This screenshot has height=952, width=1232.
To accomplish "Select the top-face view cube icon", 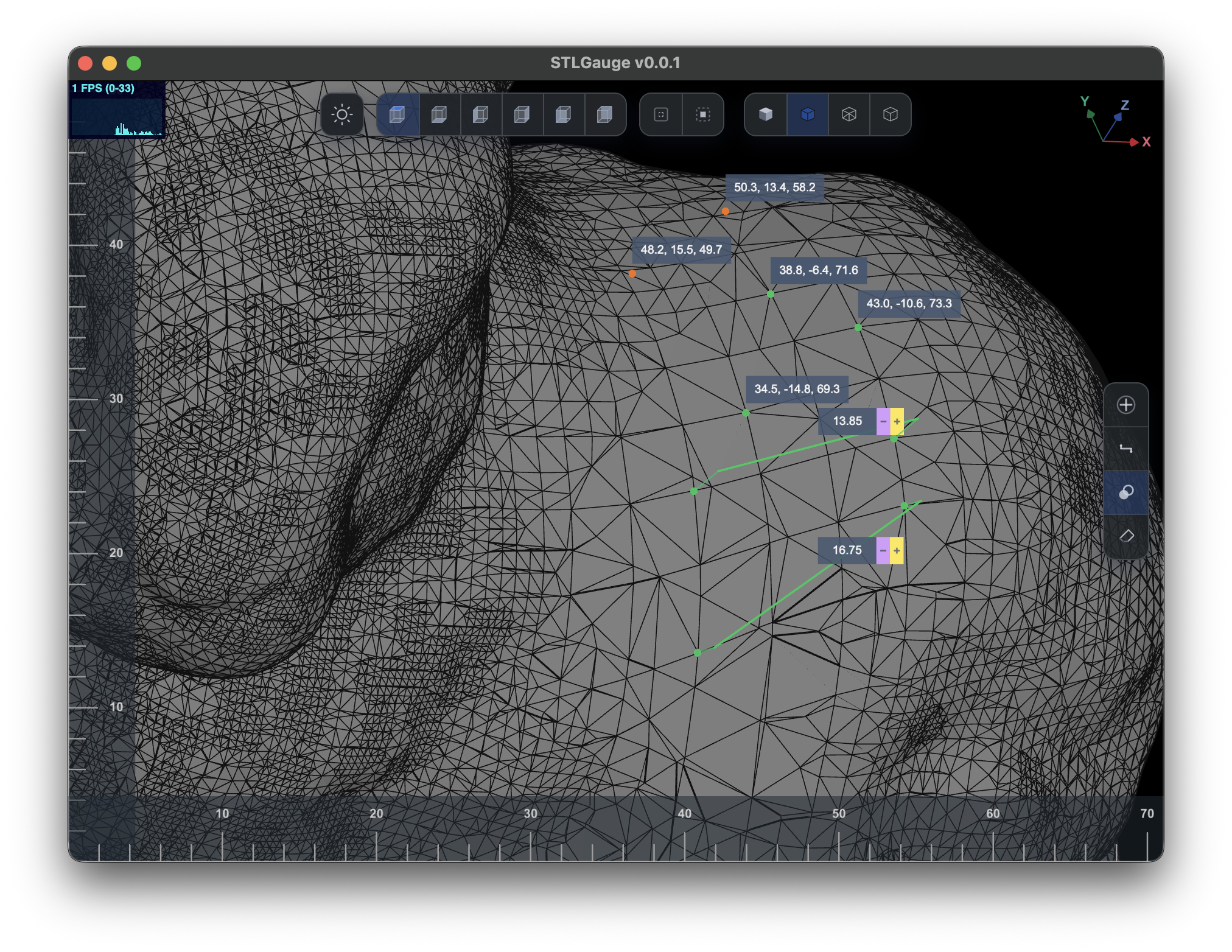I will (x=397, y=114).
